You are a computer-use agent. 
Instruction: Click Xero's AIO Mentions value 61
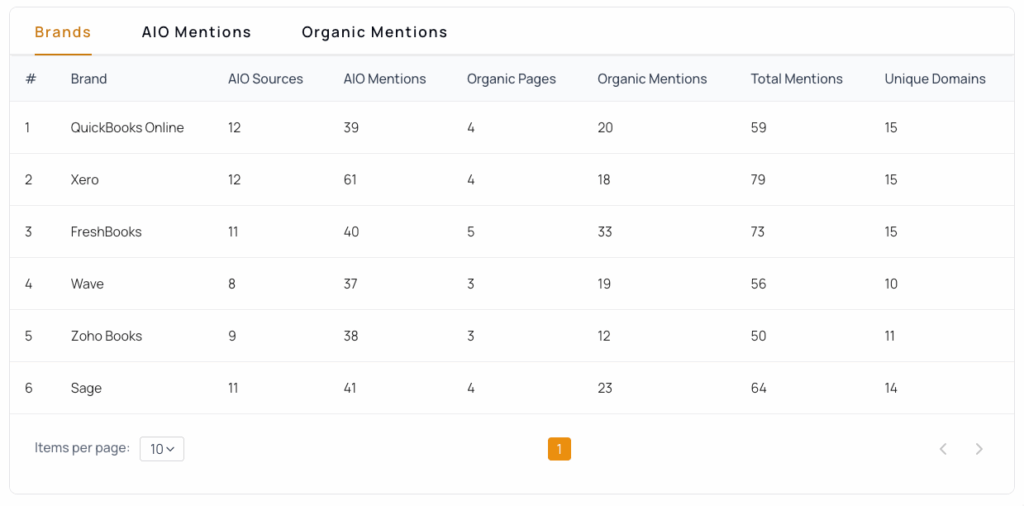coord(350,180)
